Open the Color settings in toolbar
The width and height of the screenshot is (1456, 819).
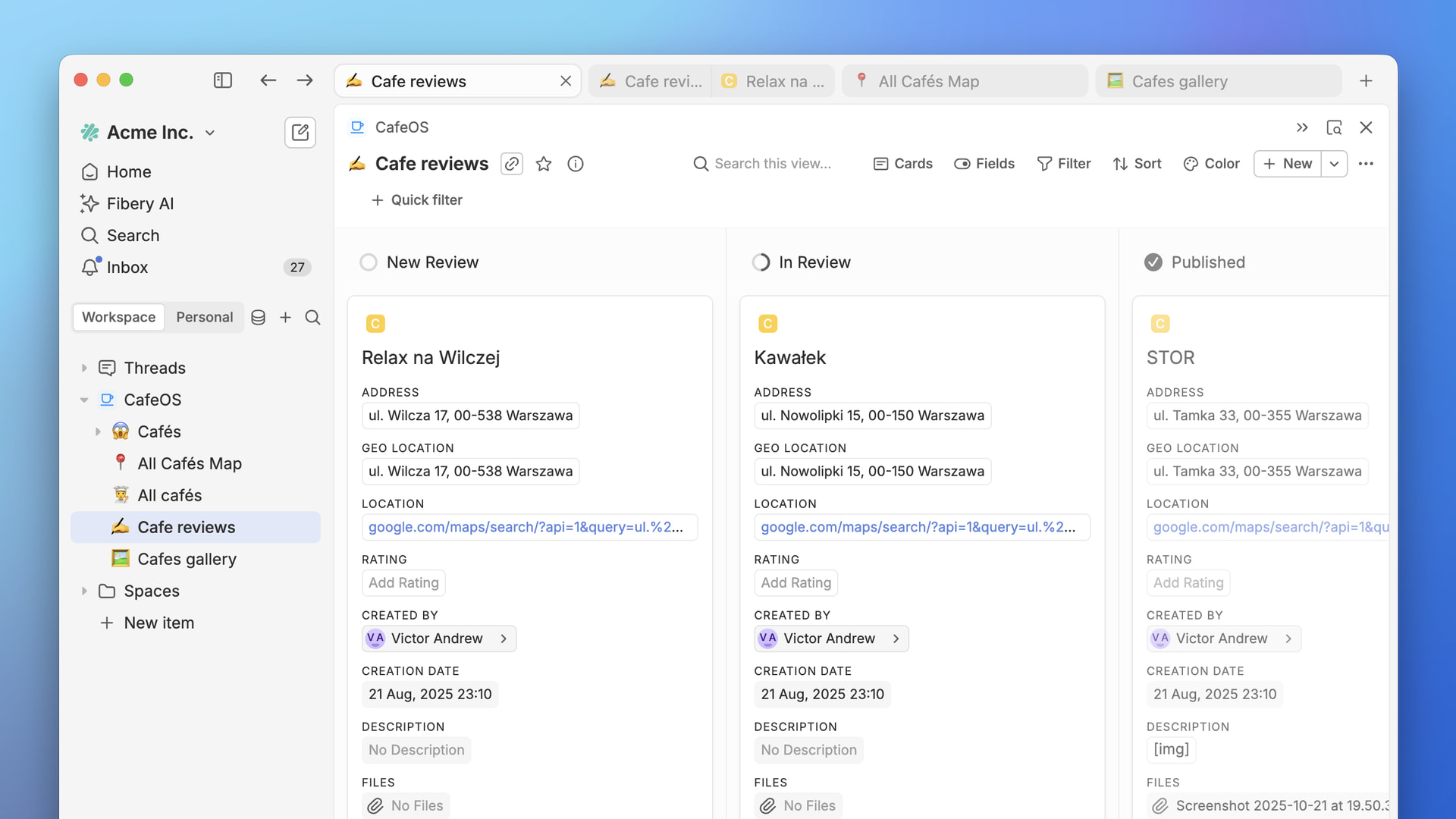click(1211, 164)
